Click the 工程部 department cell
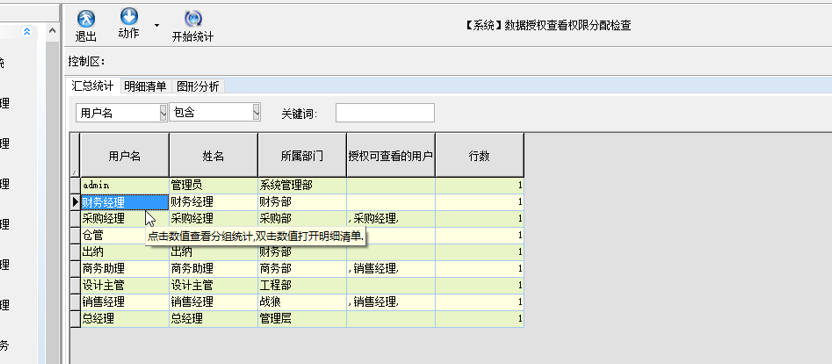Image resolution: width=832 pixels, height=364 pixels. [x=302, y=285]
